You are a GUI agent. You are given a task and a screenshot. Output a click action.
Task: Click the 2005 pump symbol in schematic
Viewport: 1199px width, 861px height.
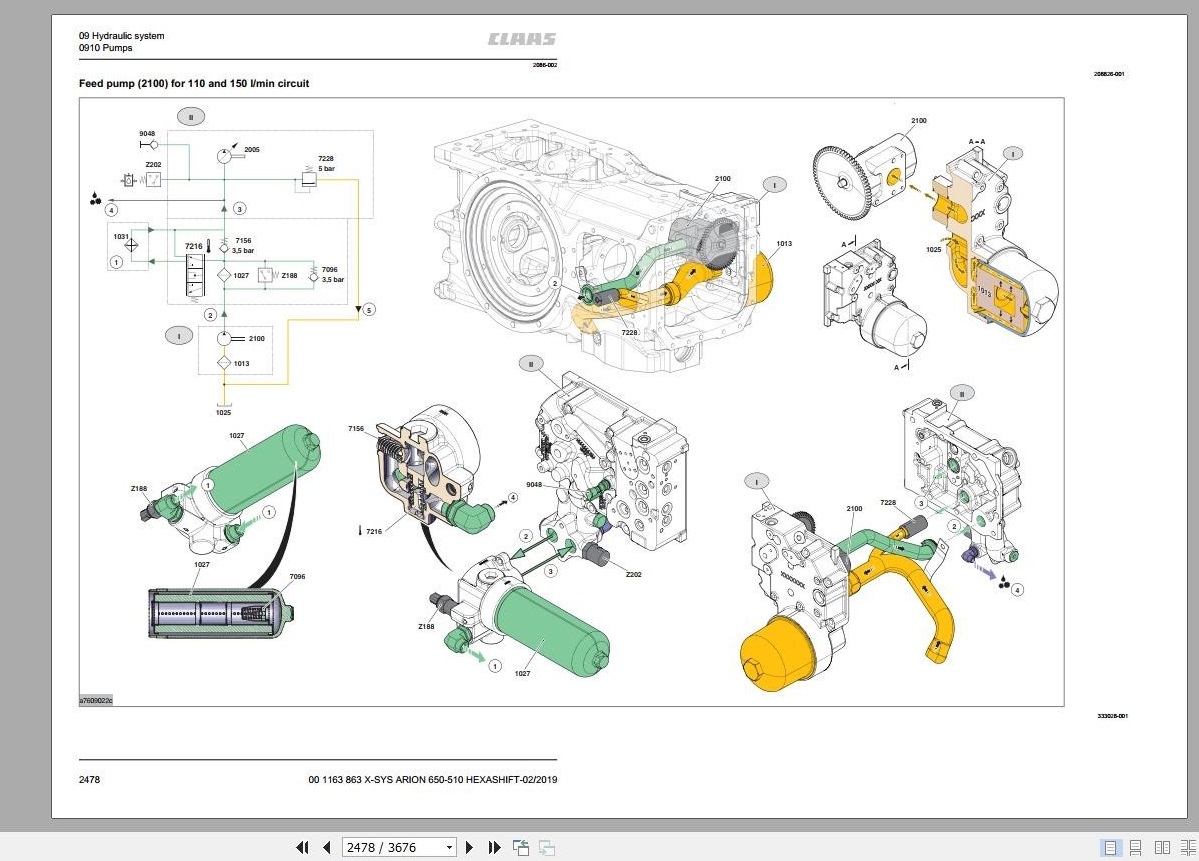[224, 156]
